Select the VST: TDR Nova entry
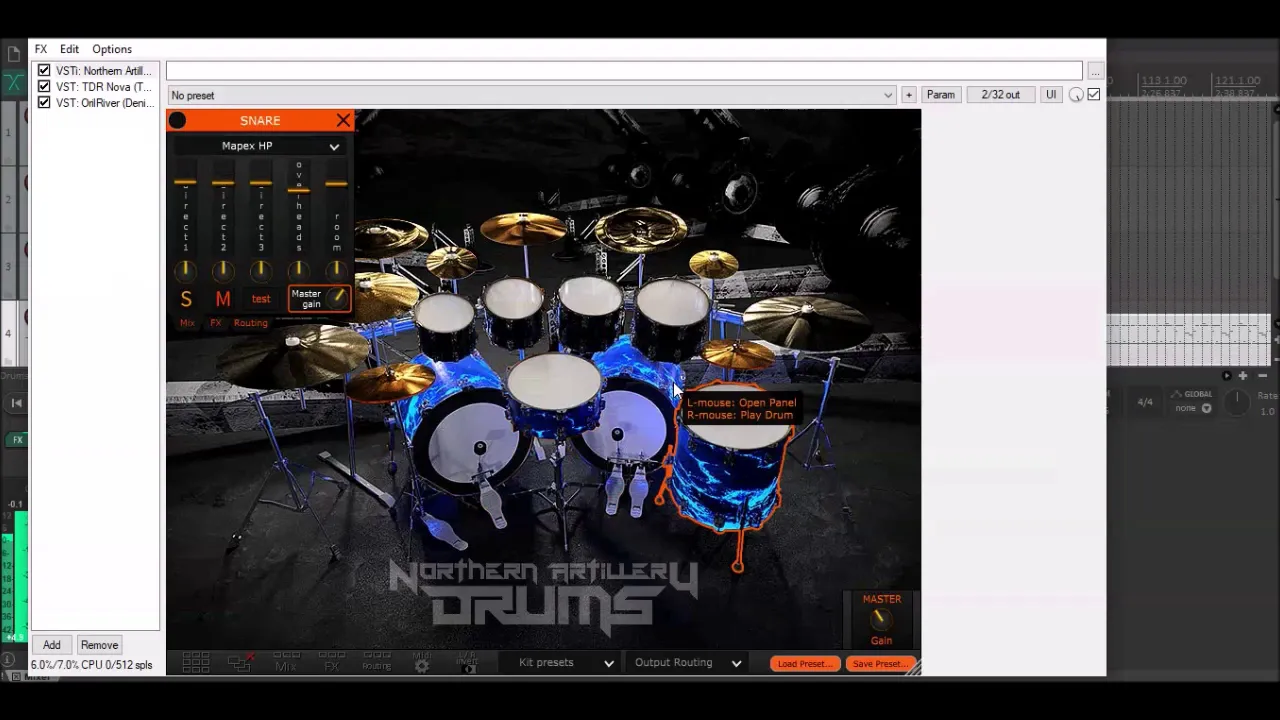 pyautogui.click(x=103, y=87)
